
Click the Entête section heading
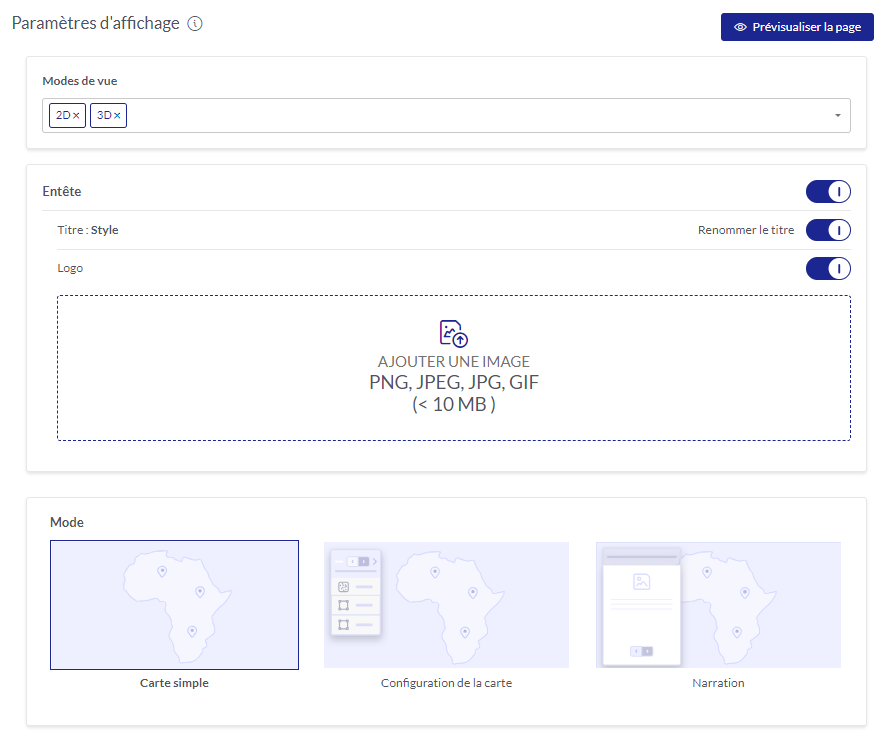point(62,192)
